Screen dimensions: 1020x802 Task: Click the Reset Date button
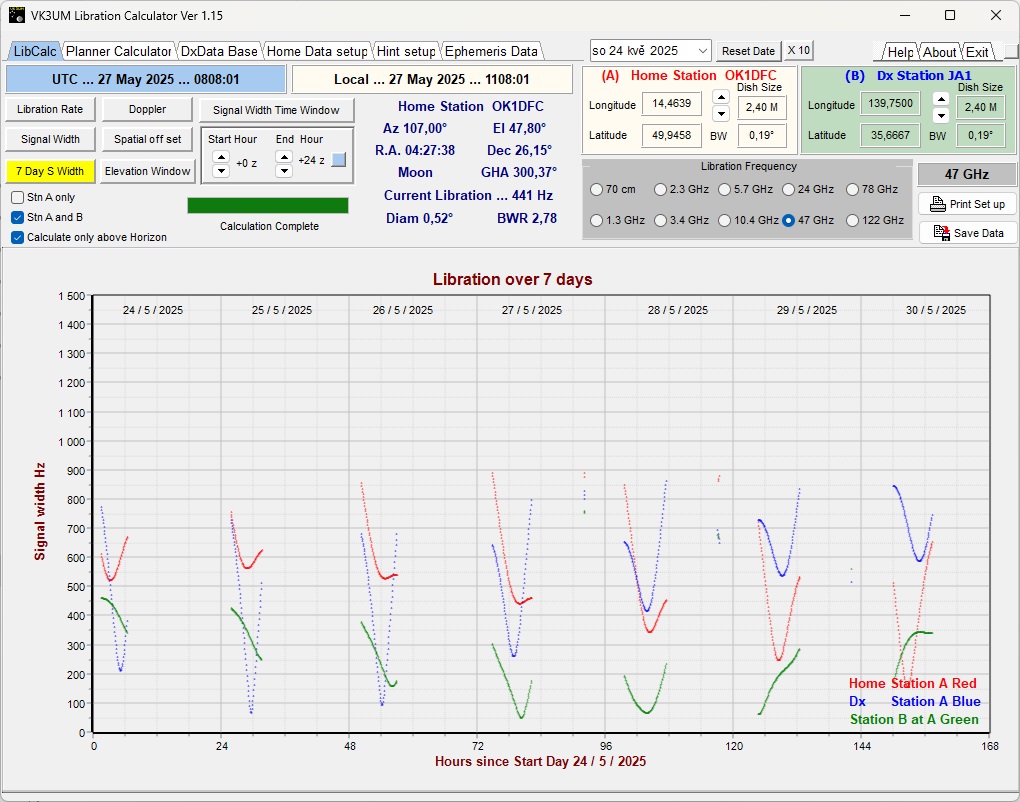coord(748,51)
